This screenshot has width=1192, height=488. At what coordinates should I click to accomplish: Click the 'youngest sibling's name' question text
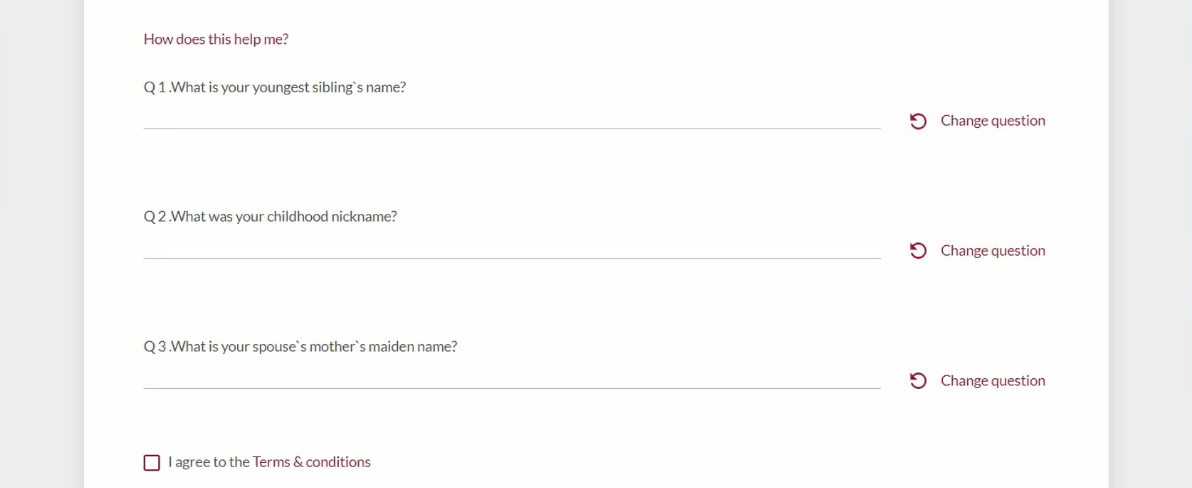pyautogui.click(x=290, y=88)
